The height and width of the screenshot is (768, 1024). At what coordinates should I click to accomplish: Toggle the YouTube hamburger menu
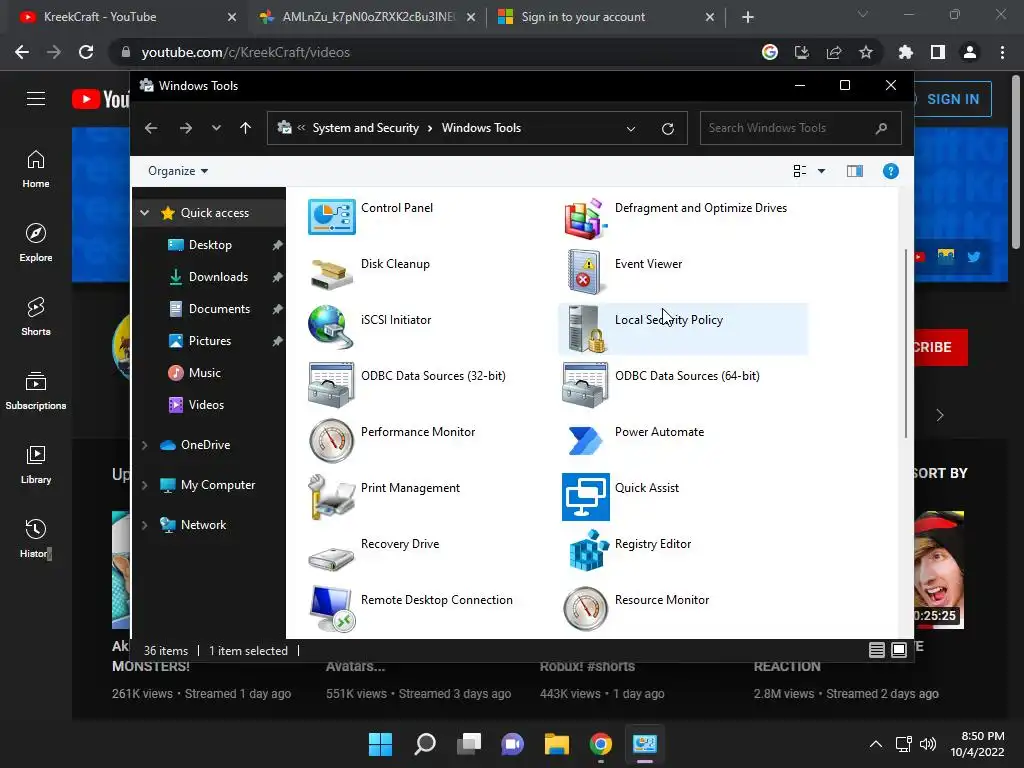coord(36,99)
